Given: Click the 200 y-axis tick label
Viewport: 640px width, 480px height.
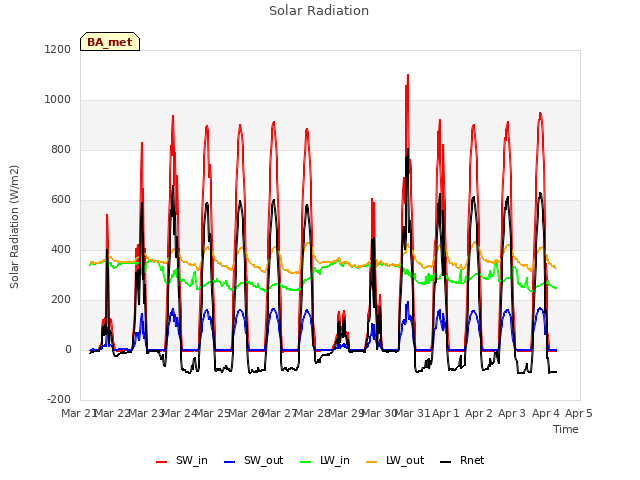Looking at the screenshot, I should coord(61,300).
